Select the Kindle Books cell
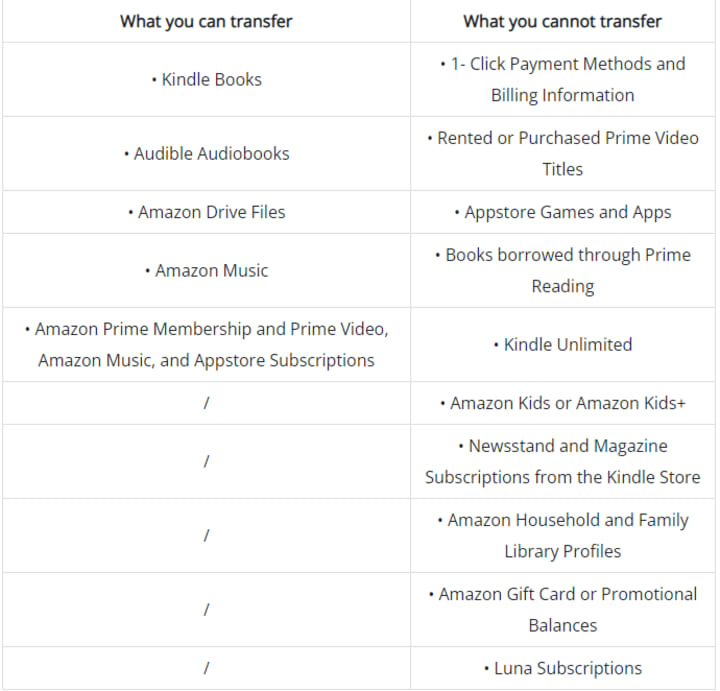 point(206,79)
